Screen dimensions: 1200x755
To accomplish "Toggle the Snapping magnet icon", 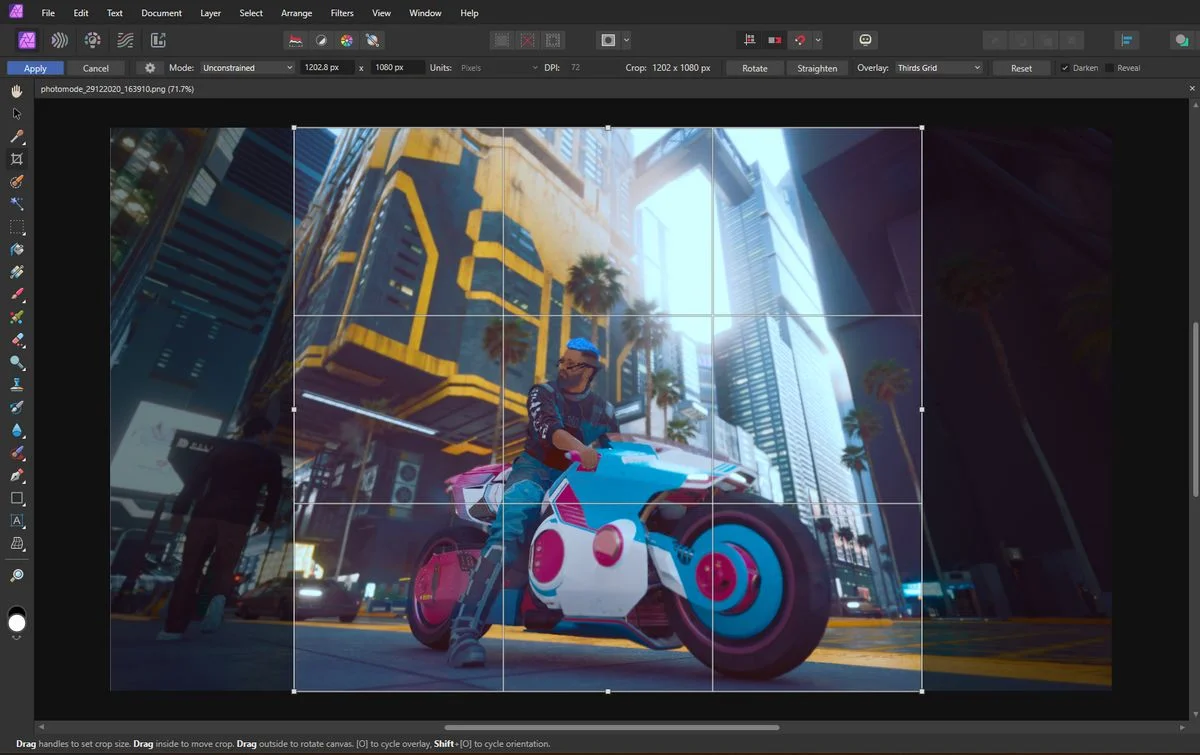I will (799, 40).
